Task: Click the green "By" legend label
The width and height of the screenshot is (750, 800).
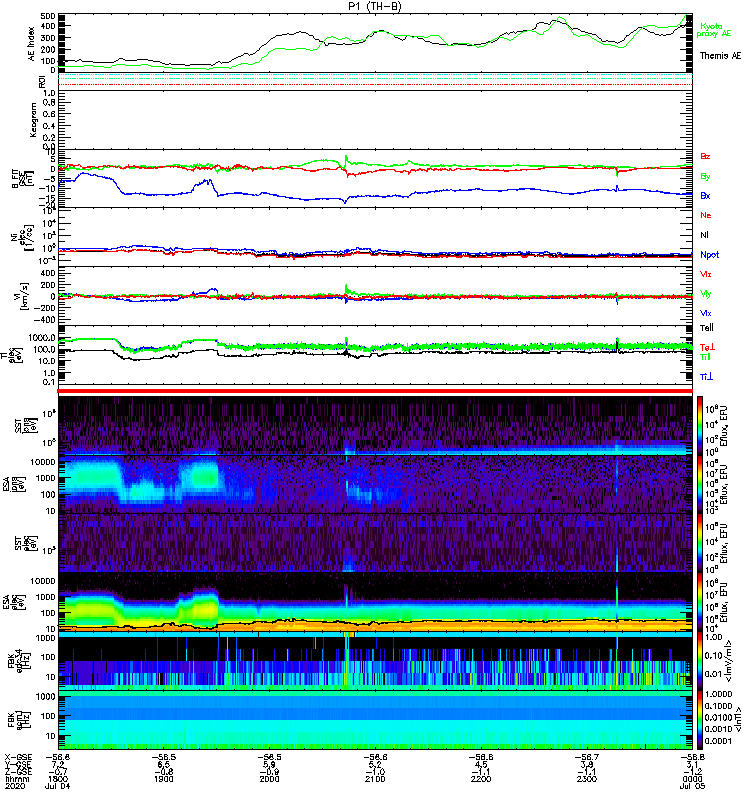Action: [x=705, y=177]
